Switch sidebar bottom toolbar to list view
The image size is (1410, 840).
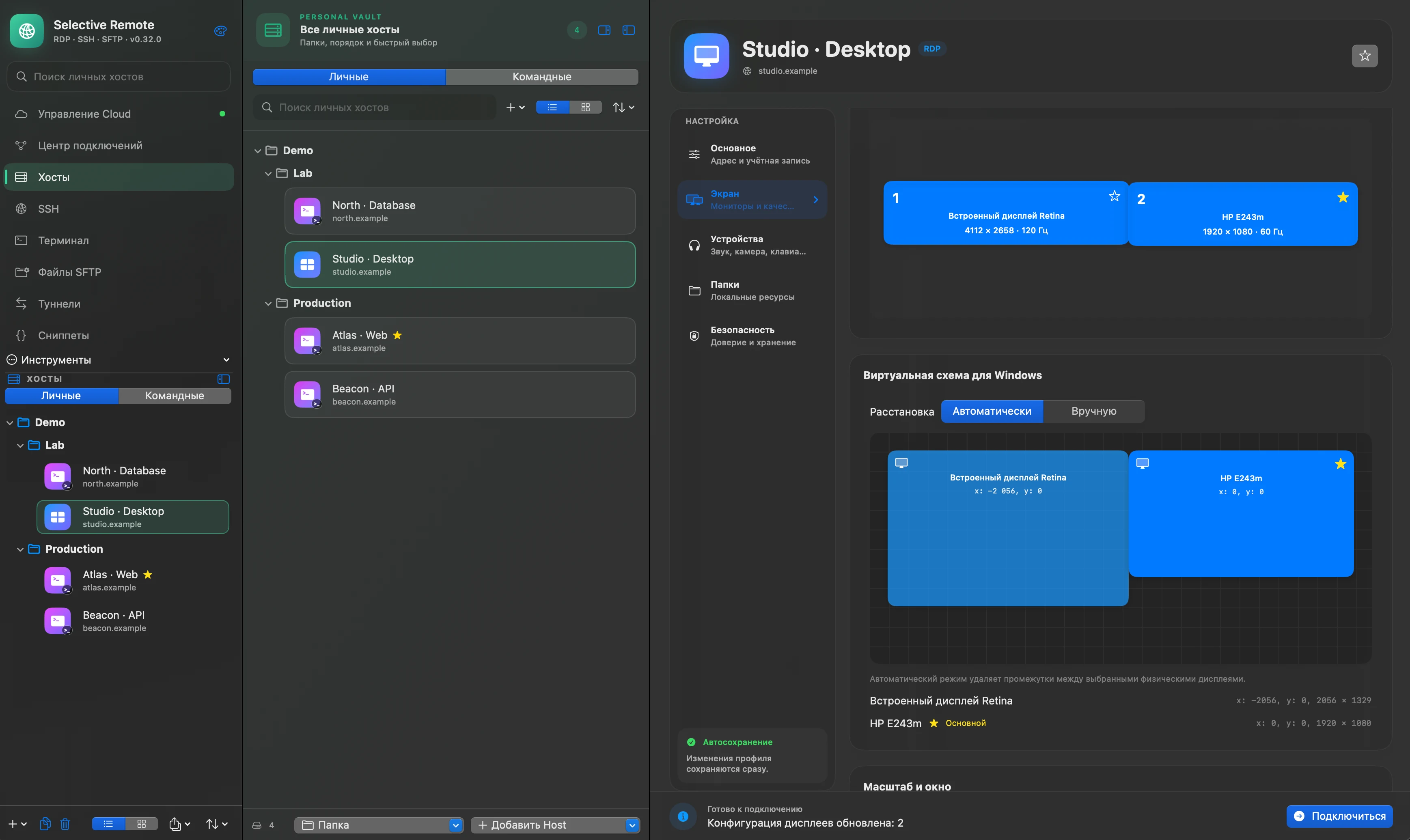click(x=108, y=824)
